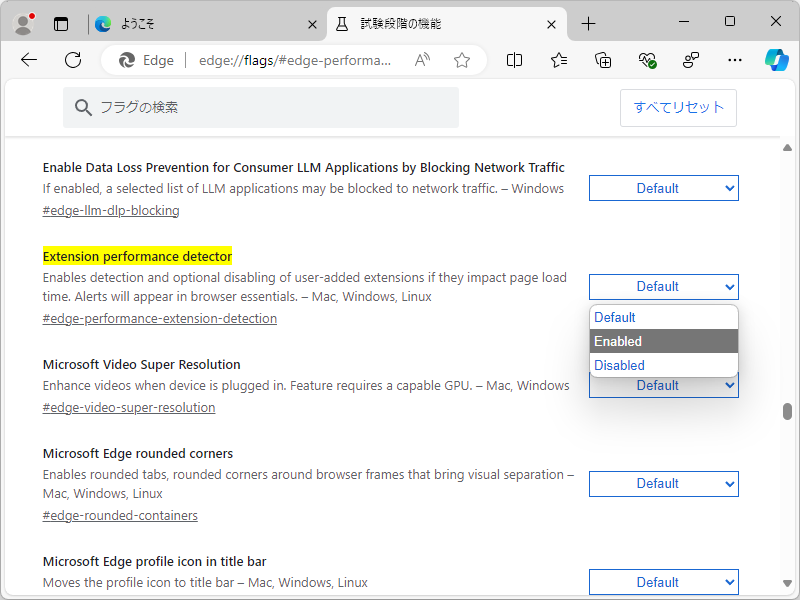Open the tab actions menu icon

62,23
